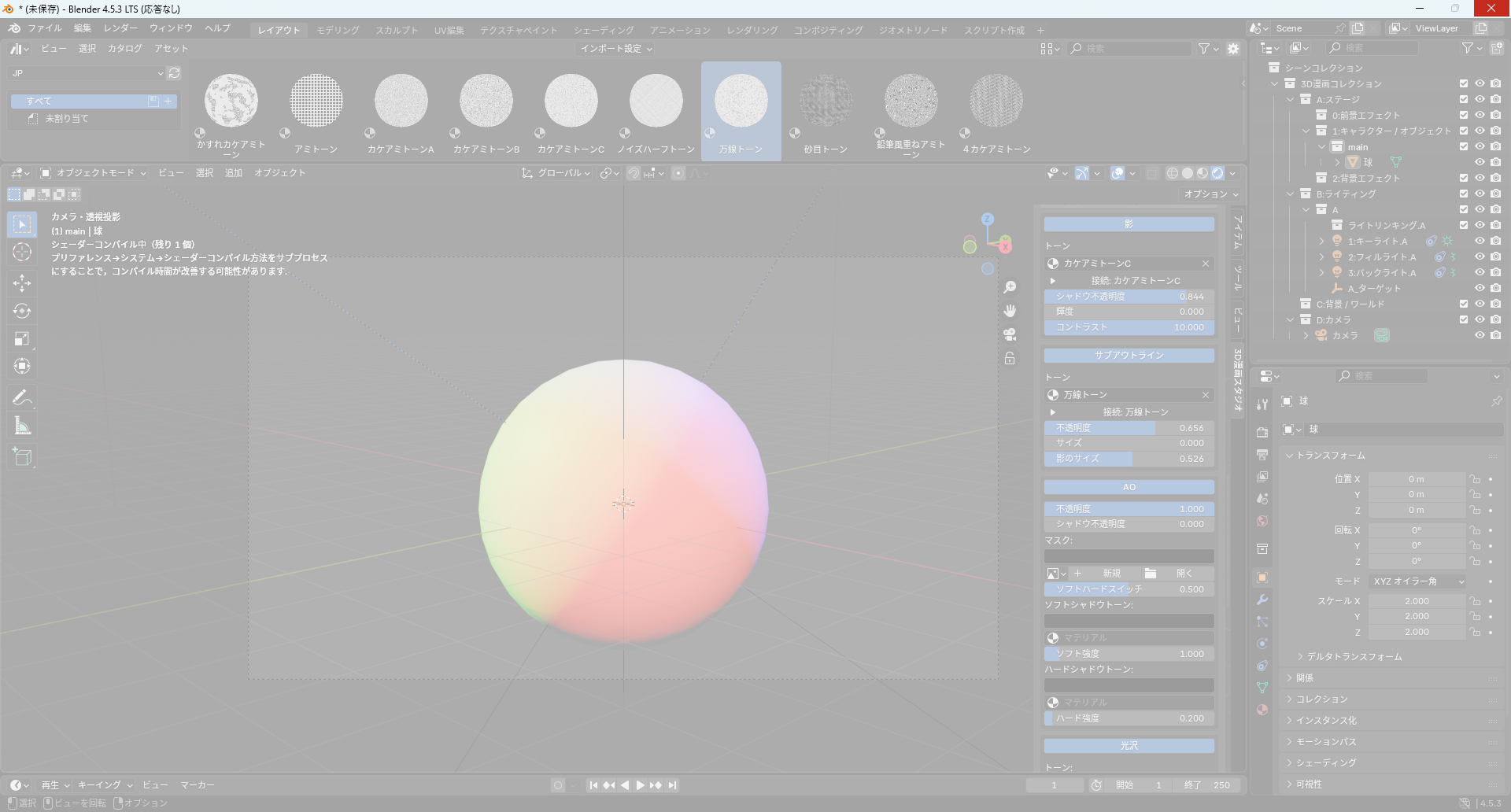The width and height of the screenshot is (1511, 812).
Task: Adjust the シャドウ不透明度 0.844 slider
Action: tap(1129, 297)
